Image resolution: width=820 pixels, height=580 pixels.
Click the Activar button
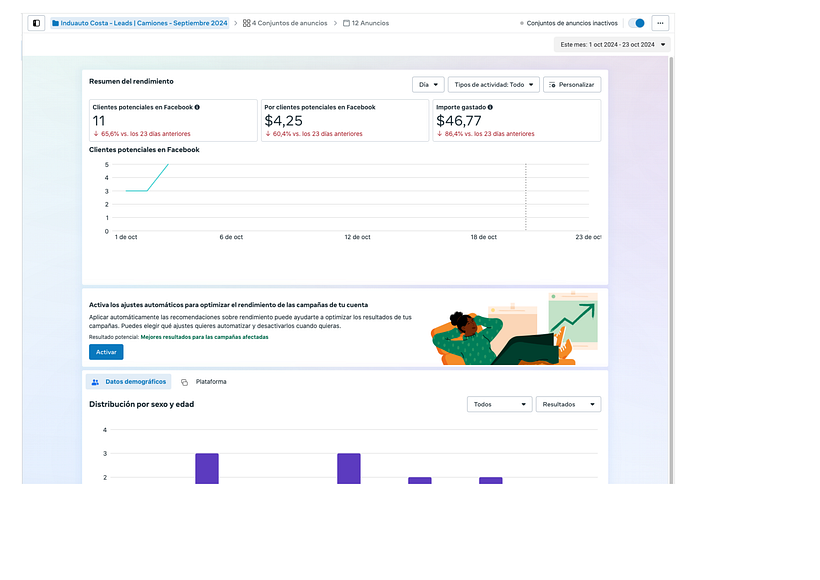[x=105, y=351]
